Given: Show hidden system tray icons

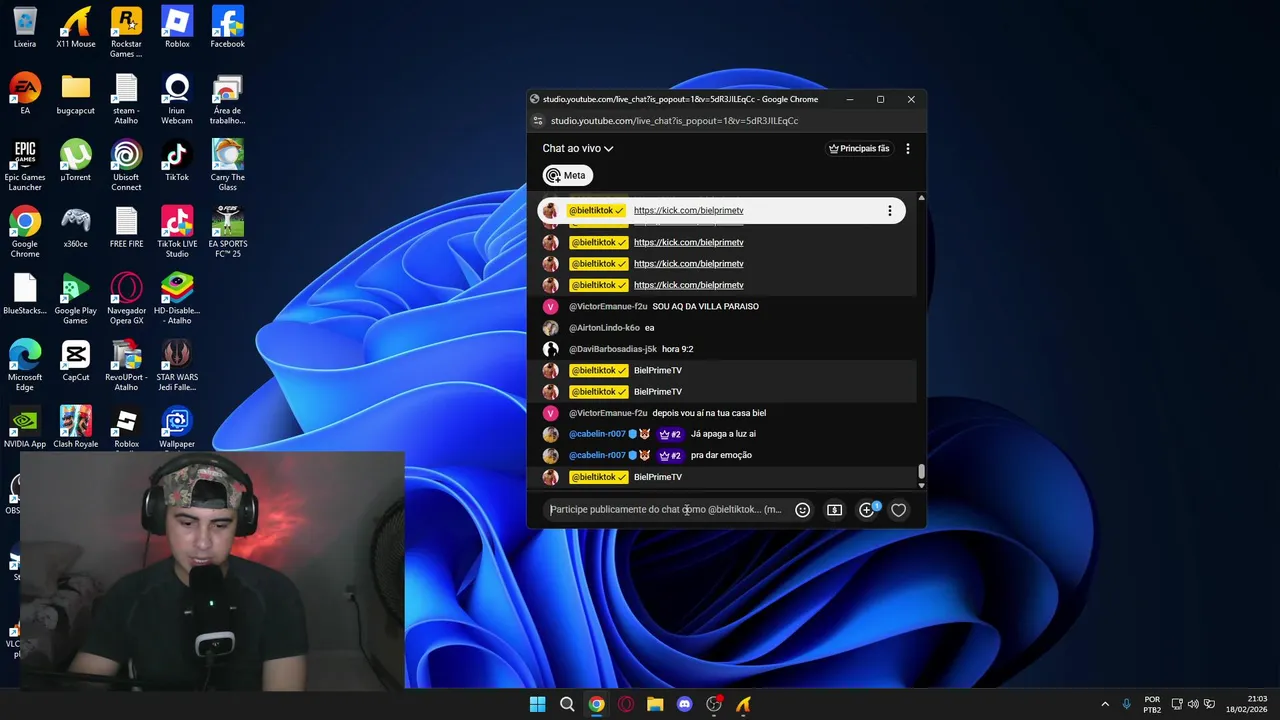Looking at the screenshot, I should coord(1105,704).
